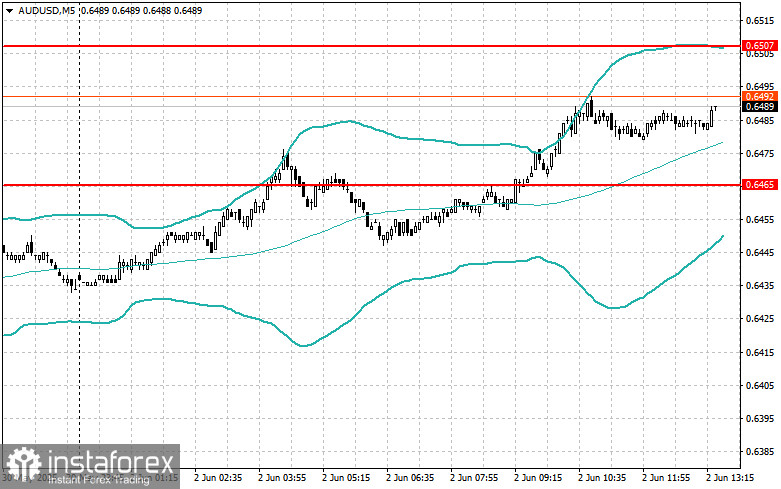Click the OHLC values 0.6489 0.6489 0.6488 0.6489
Viewport: 781px width, 489px height.
pos(141,10)
